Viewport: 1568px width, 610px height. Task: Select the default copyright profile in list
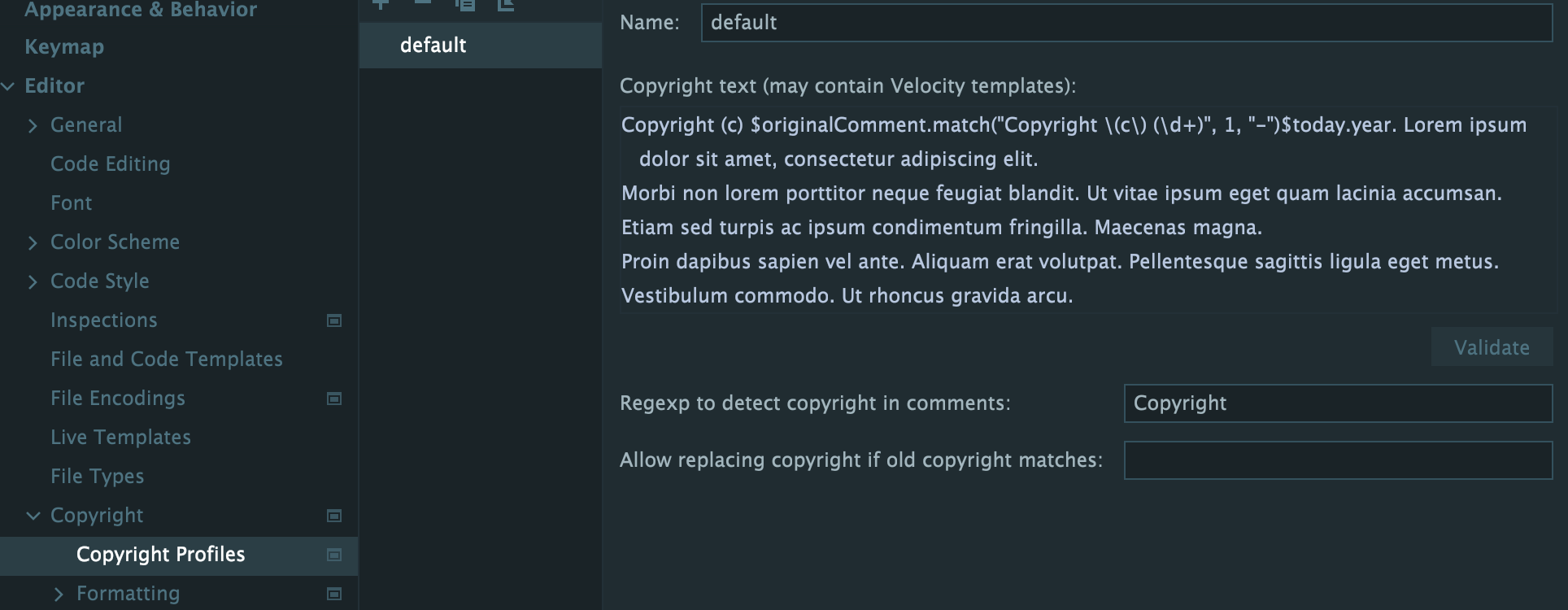(433, 46)
